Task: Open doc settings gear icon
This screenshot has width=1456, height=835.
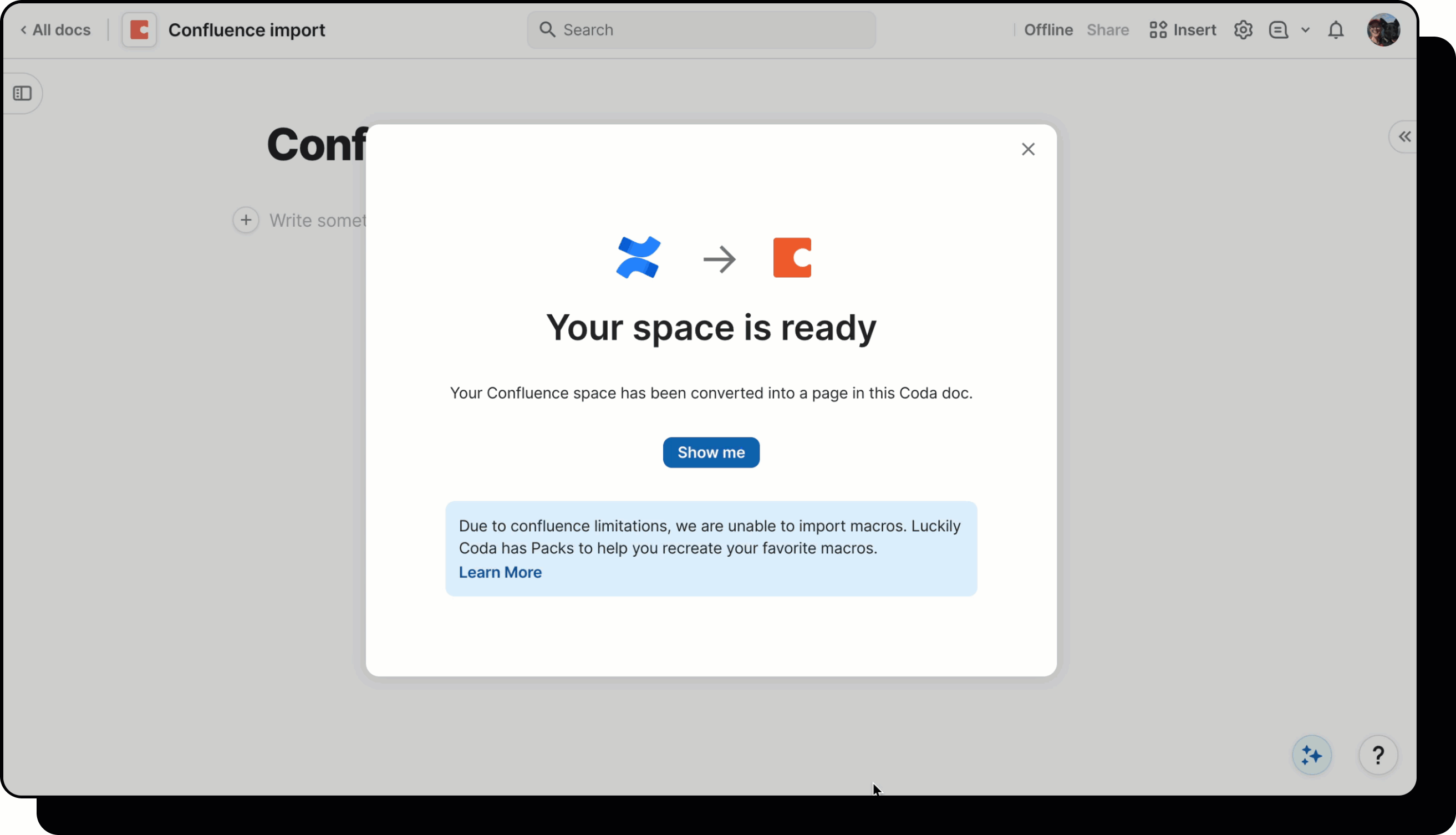Action: click(1243, 30)
